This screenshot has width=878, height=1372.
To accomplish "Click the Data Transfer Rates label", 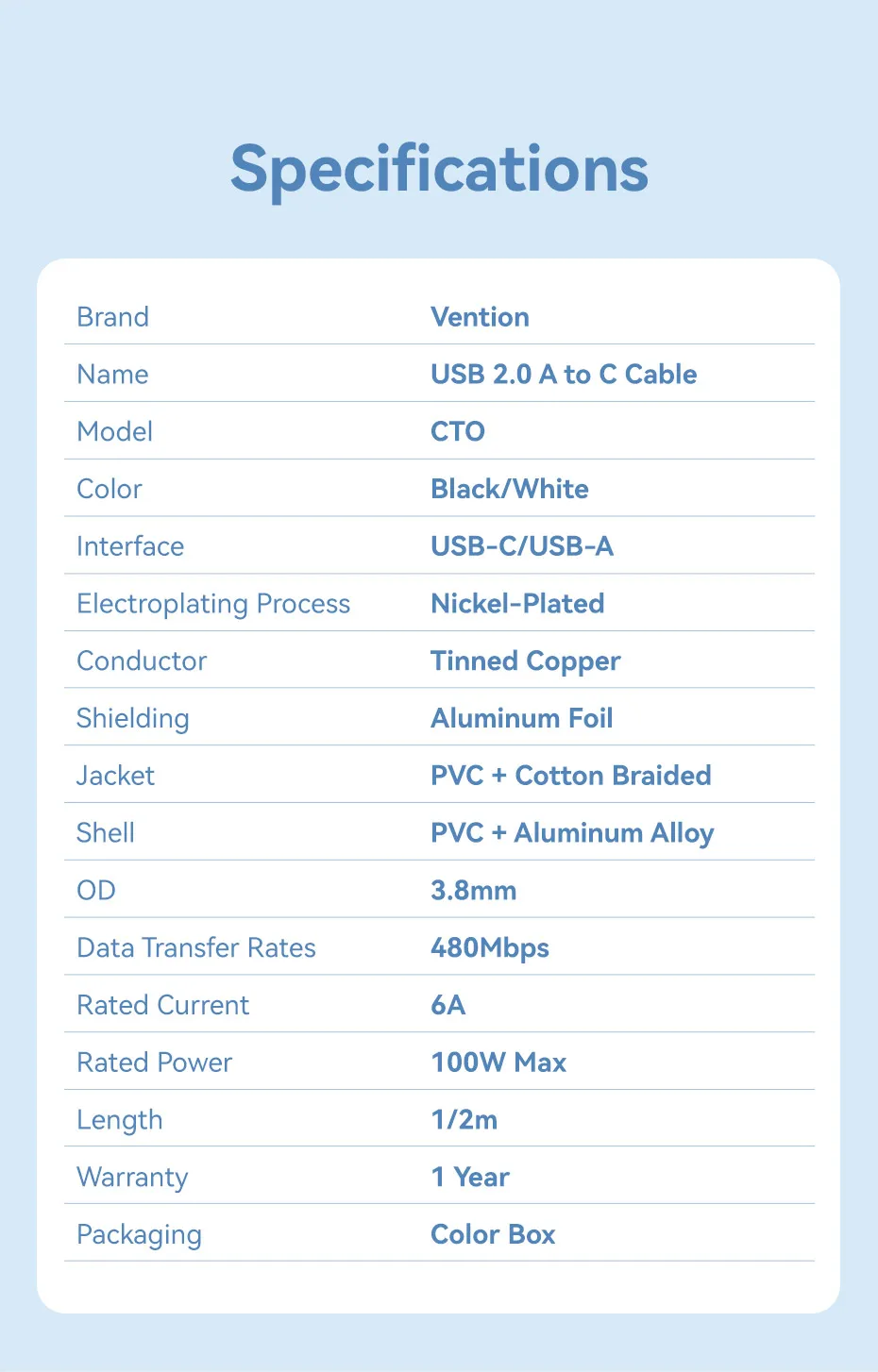I will point(196,948).
